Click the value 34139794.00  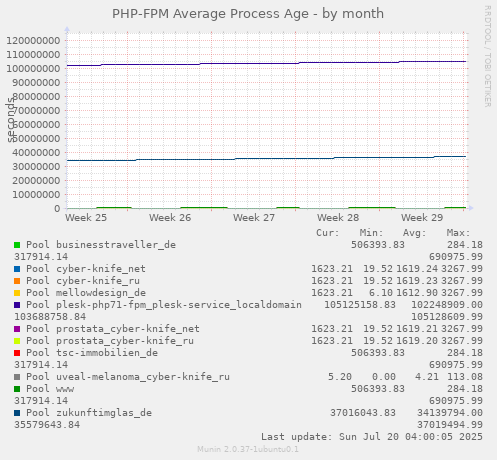click(450, 413)
